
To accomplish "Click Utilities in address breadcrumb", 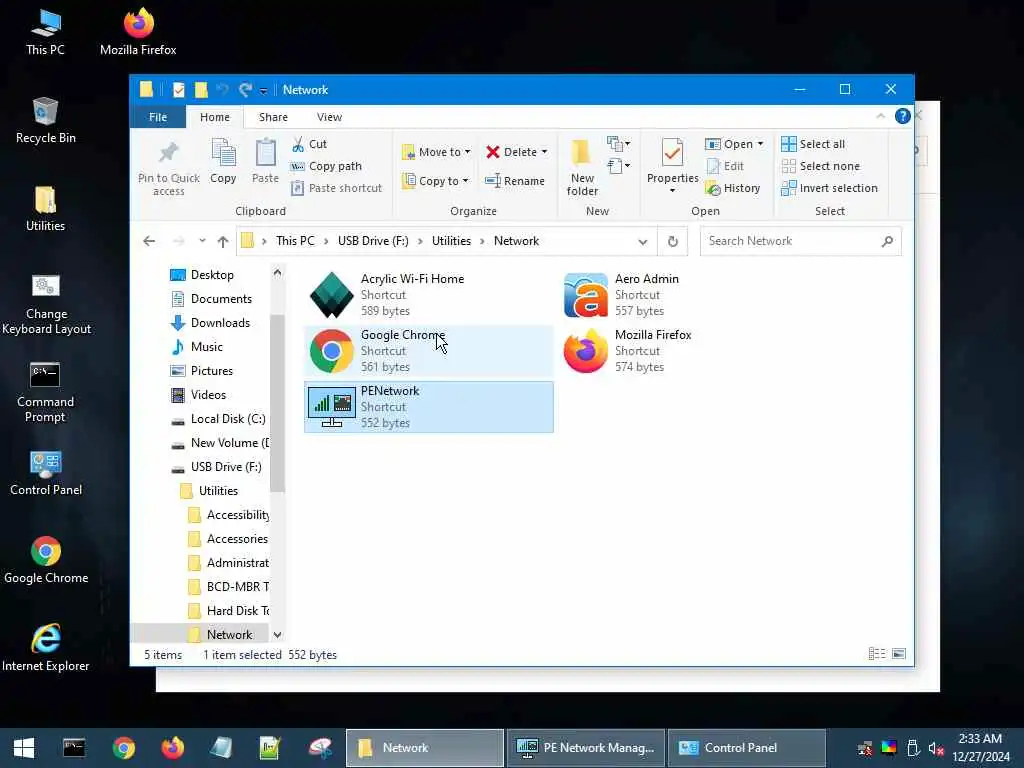I will (x=451, y=241).
